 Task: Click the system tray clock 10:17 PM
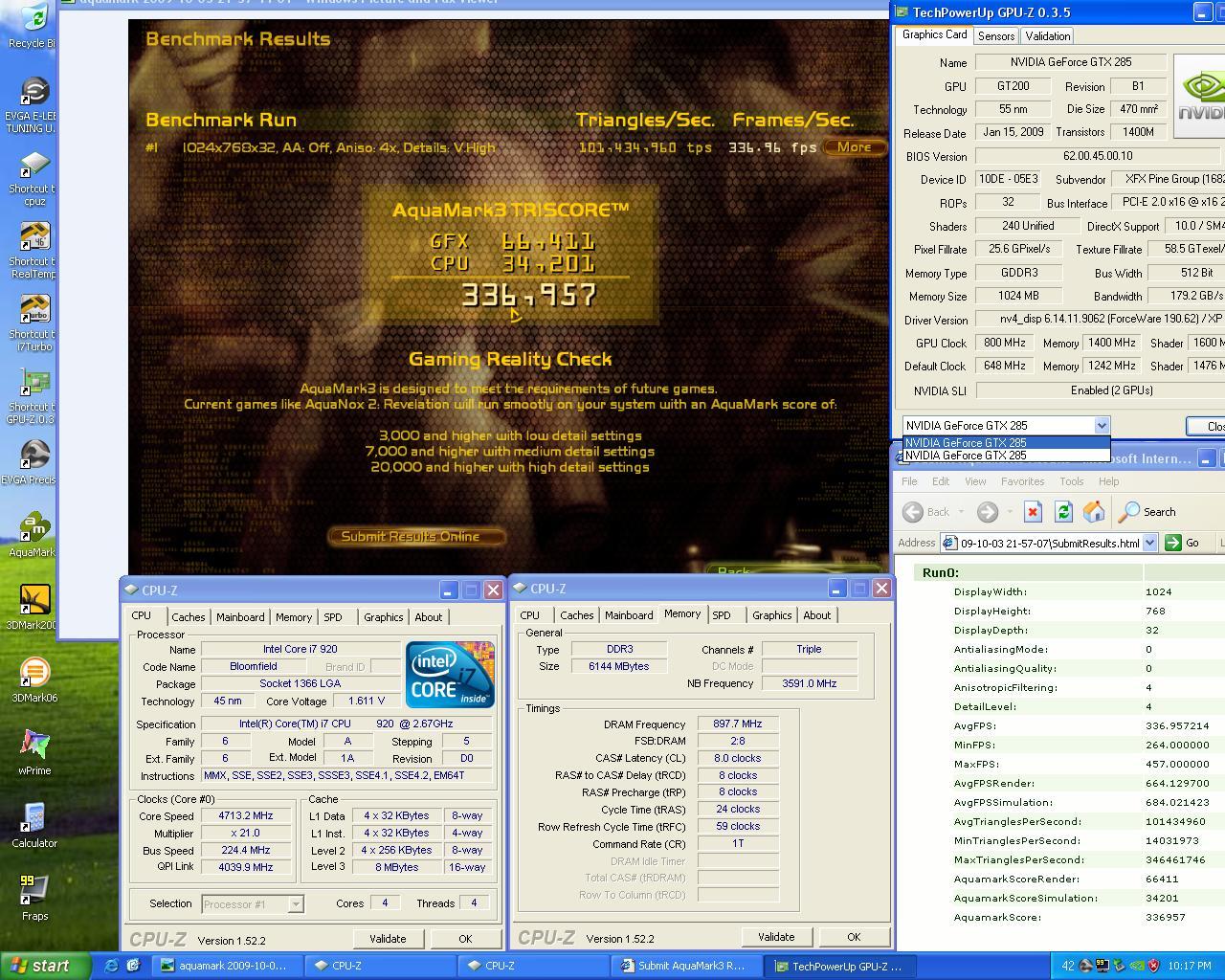point(1190,966)
